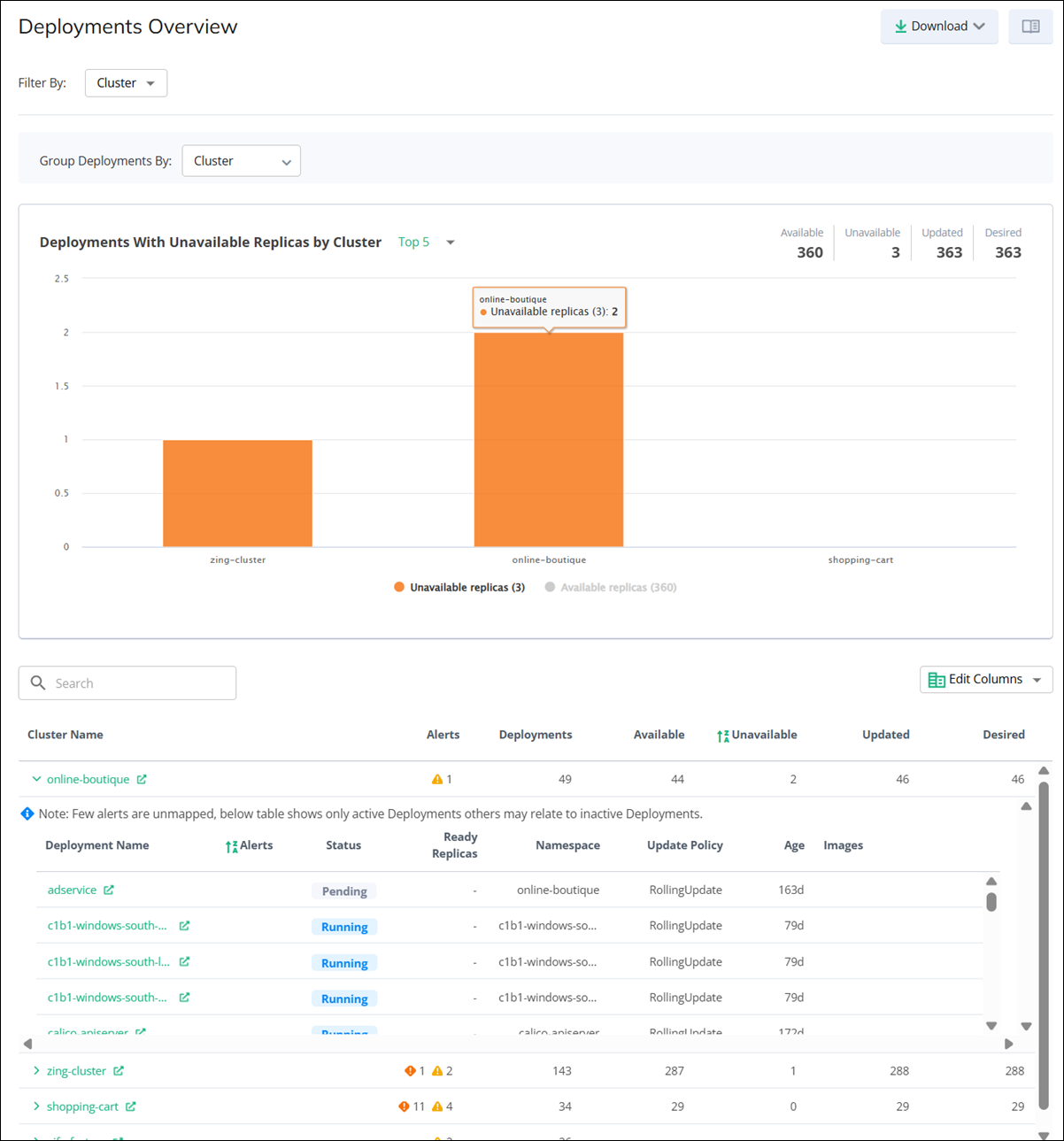1064x1141 pixels.
Task: Click the online-boutique orange chart bar
Action: point(548,443)
